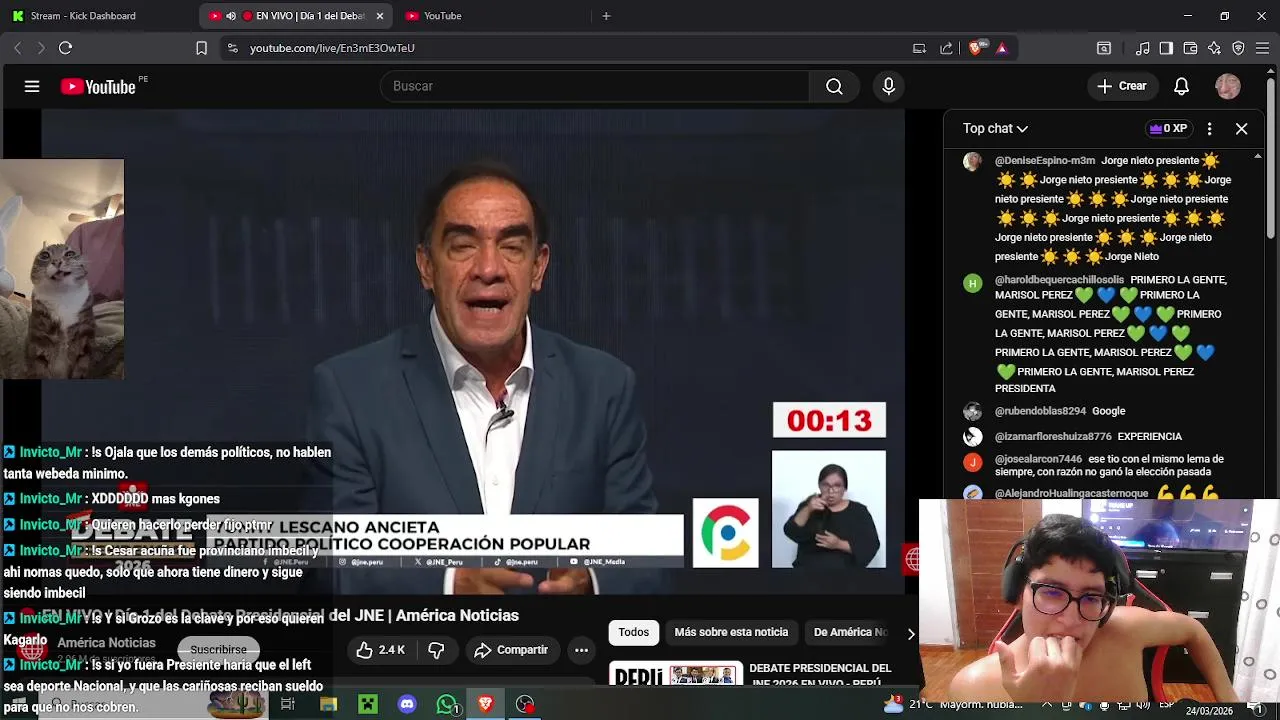This screenshot has width=1280, height=720.
Task: Open the chat options three-dot menu
Action: click(1209, 129)
